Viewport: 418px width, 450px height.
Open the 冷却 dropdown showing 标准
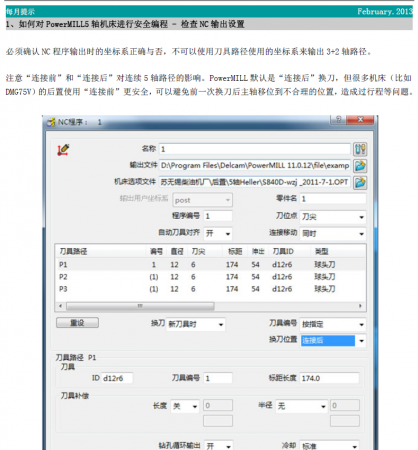329,446
